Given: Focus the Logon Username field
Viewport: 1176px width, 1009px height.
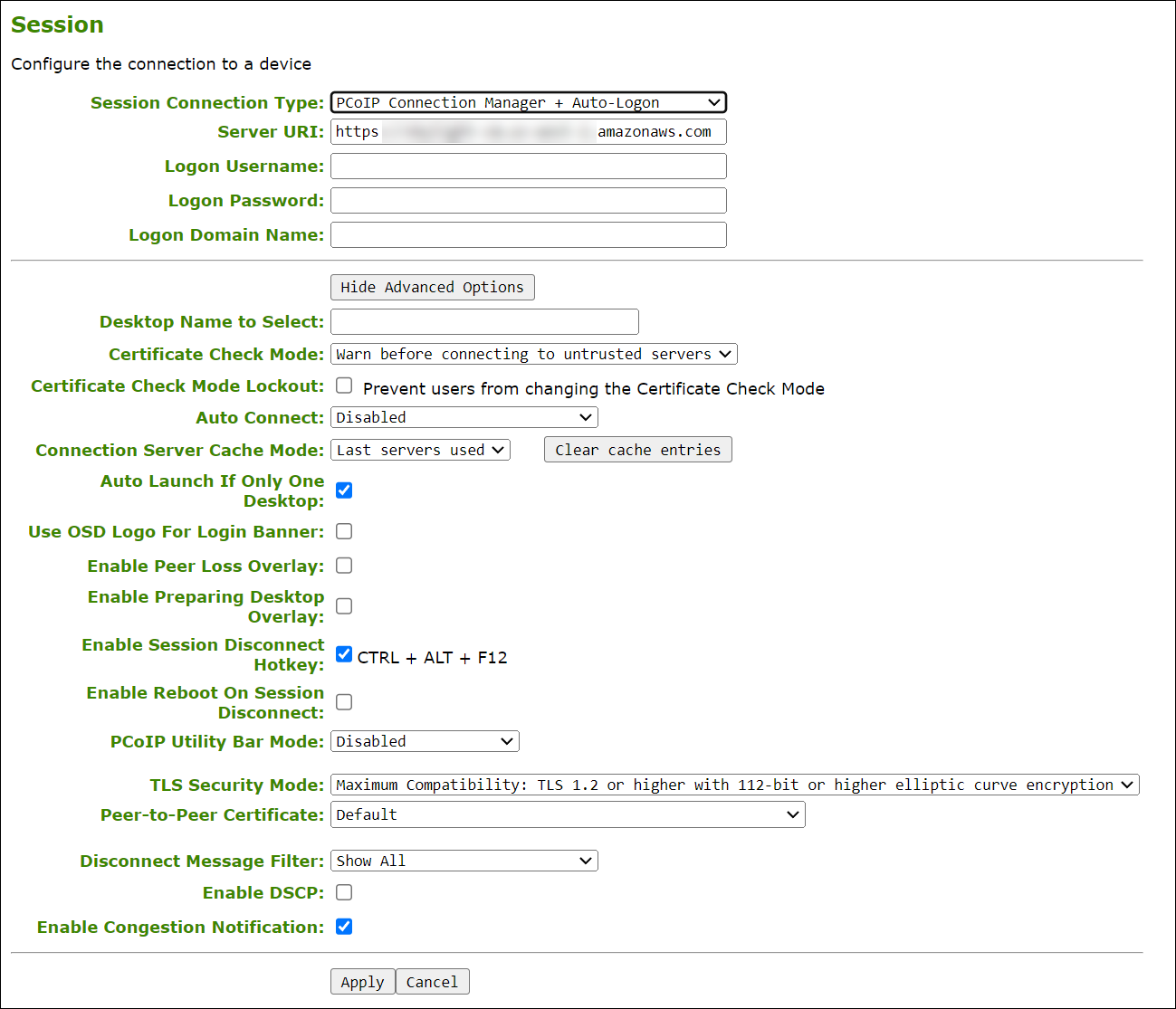Looking at the screenshot, I should [529, 166].
